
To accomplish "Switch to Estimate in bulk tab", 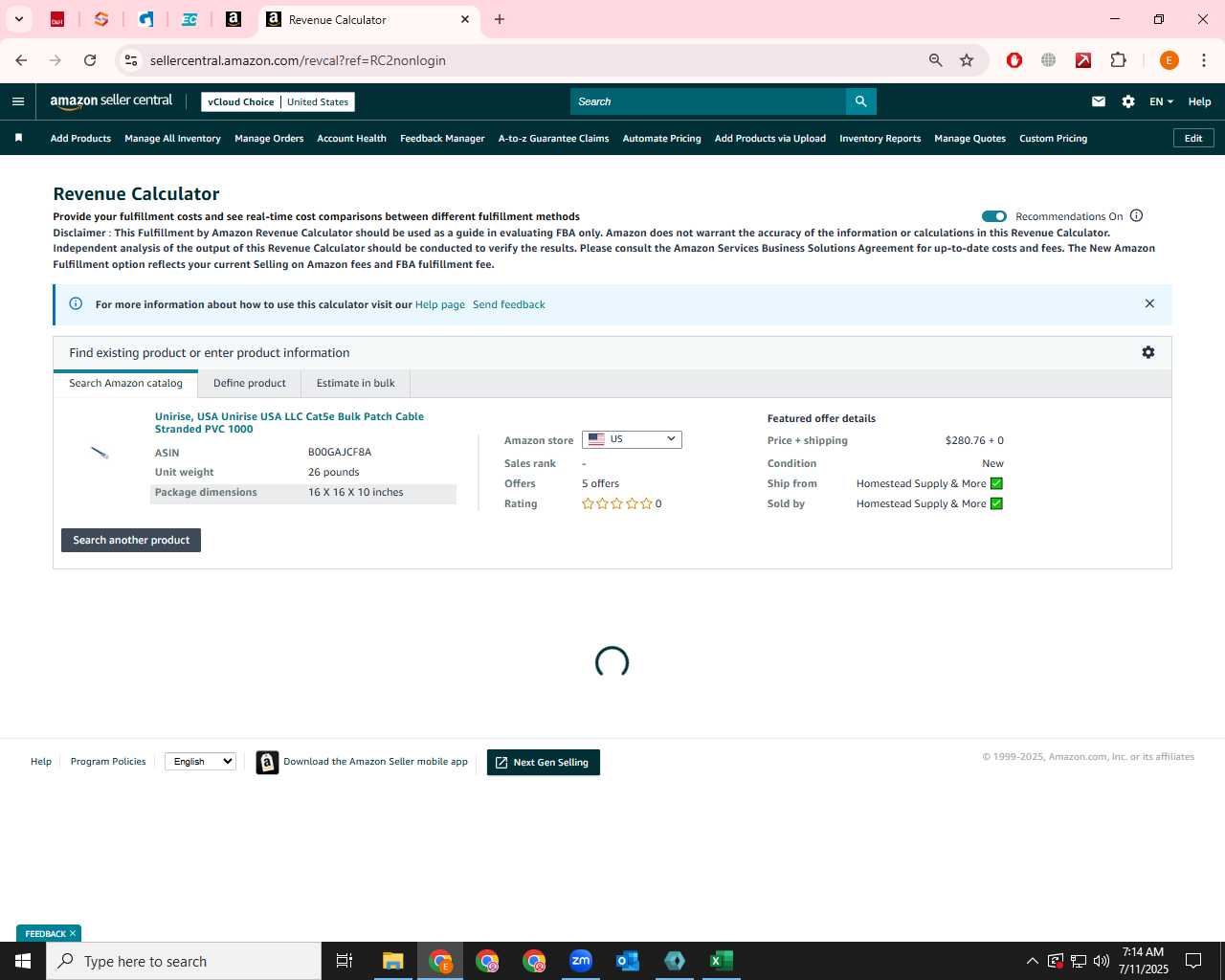I will (356, 383).
